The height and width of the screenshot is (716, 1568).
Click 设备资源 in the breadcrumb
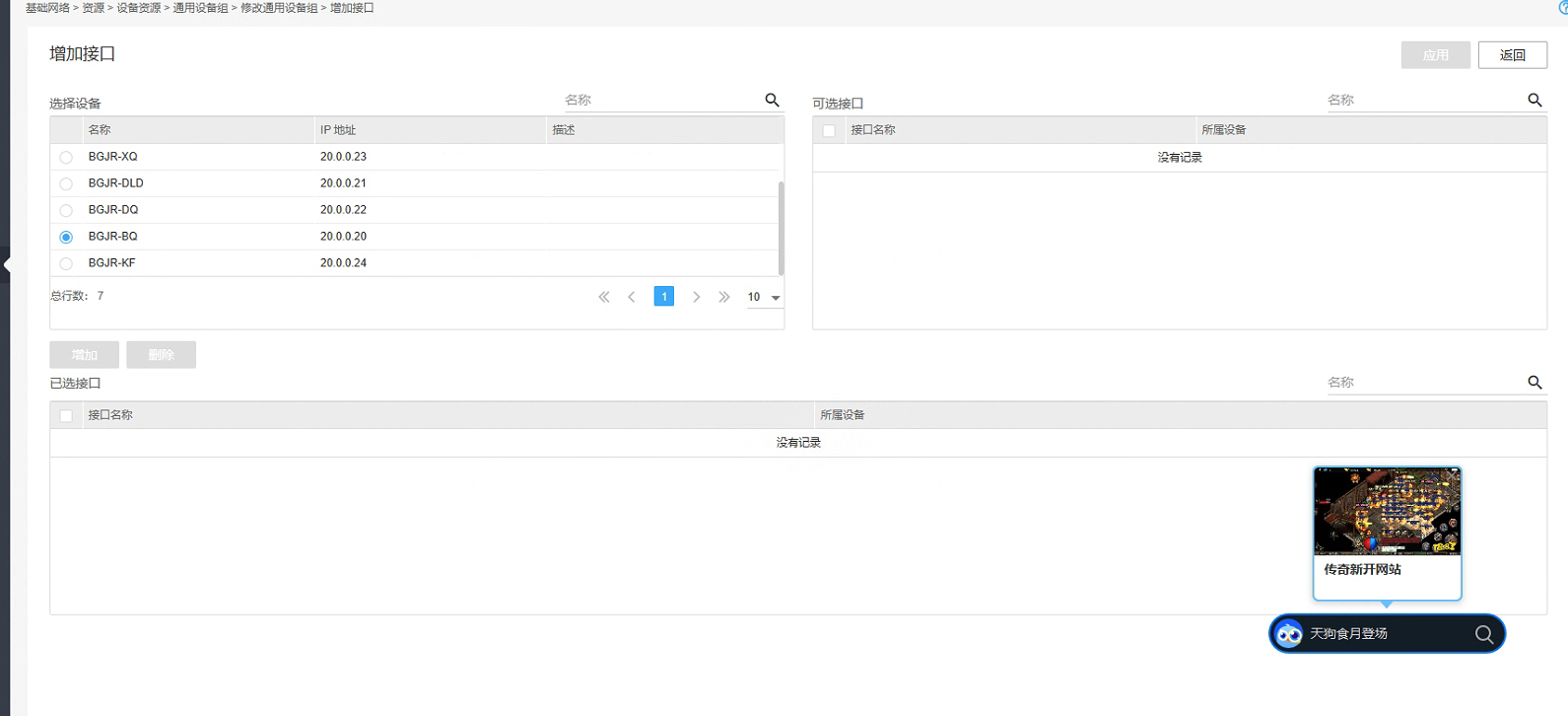click(x=139, y=8)
